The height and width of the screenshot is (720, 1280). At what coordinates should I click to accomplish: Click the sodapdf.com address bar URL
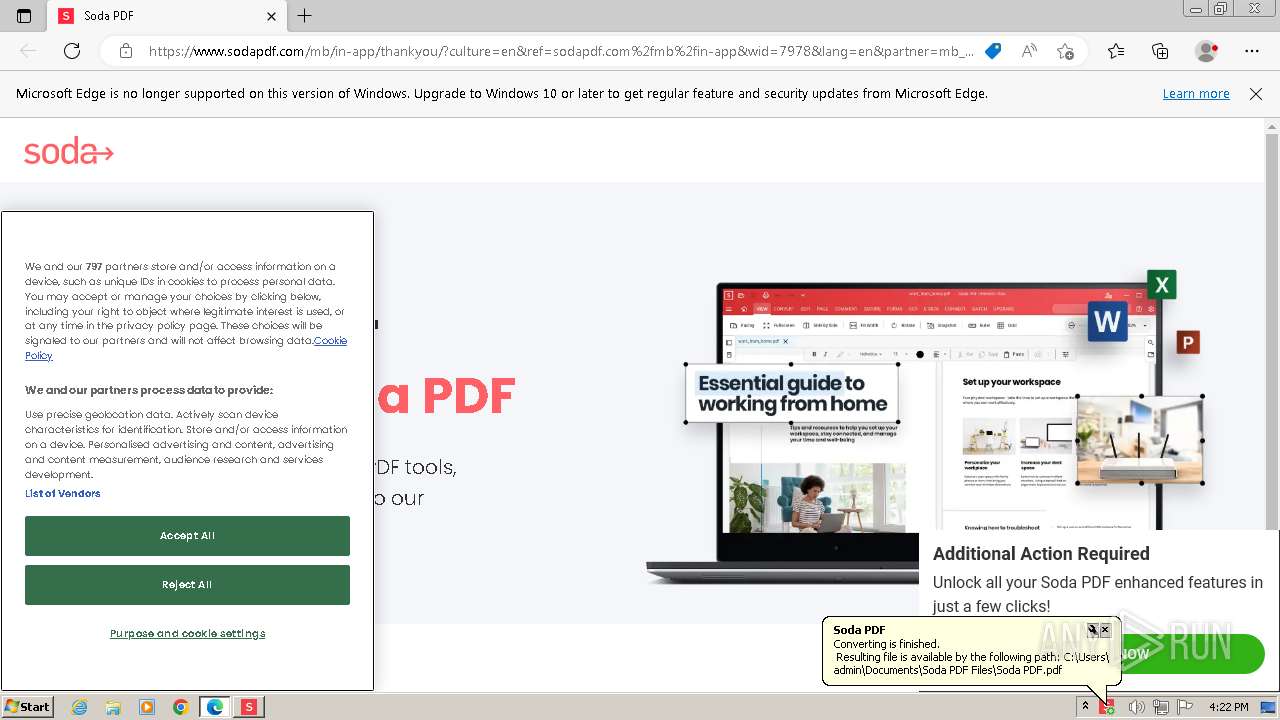coord(560,51)
